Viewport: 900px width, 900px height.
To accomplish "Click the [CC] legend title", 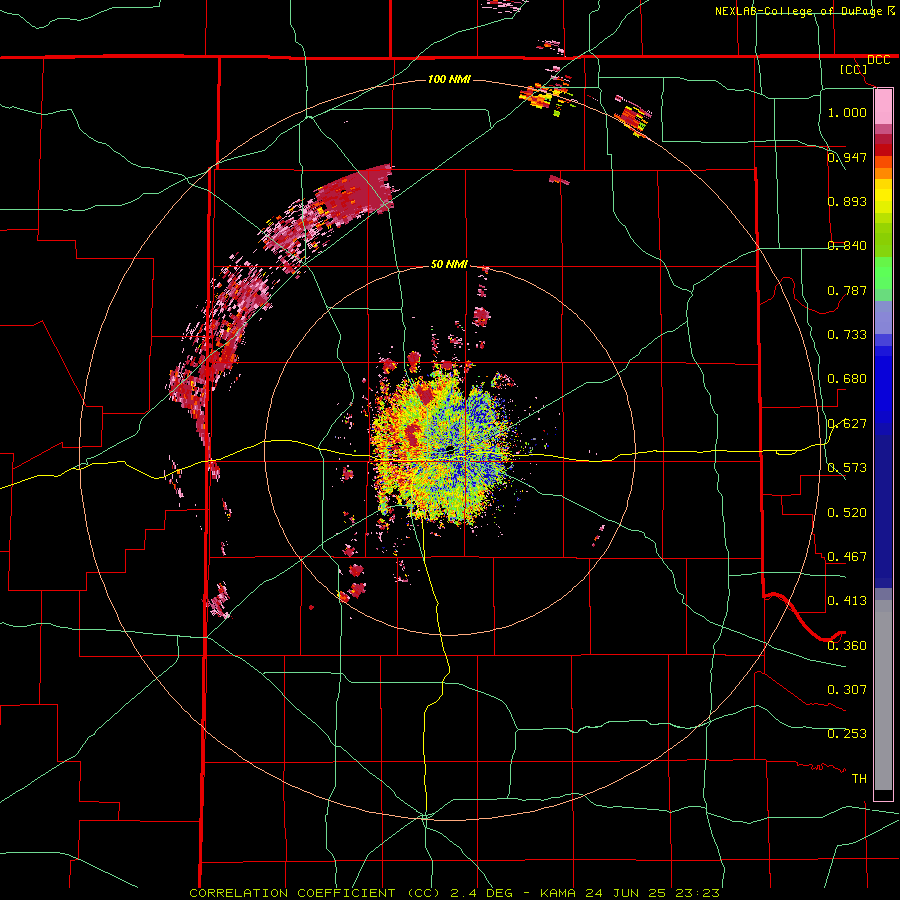I will click(x=854, y=69).
